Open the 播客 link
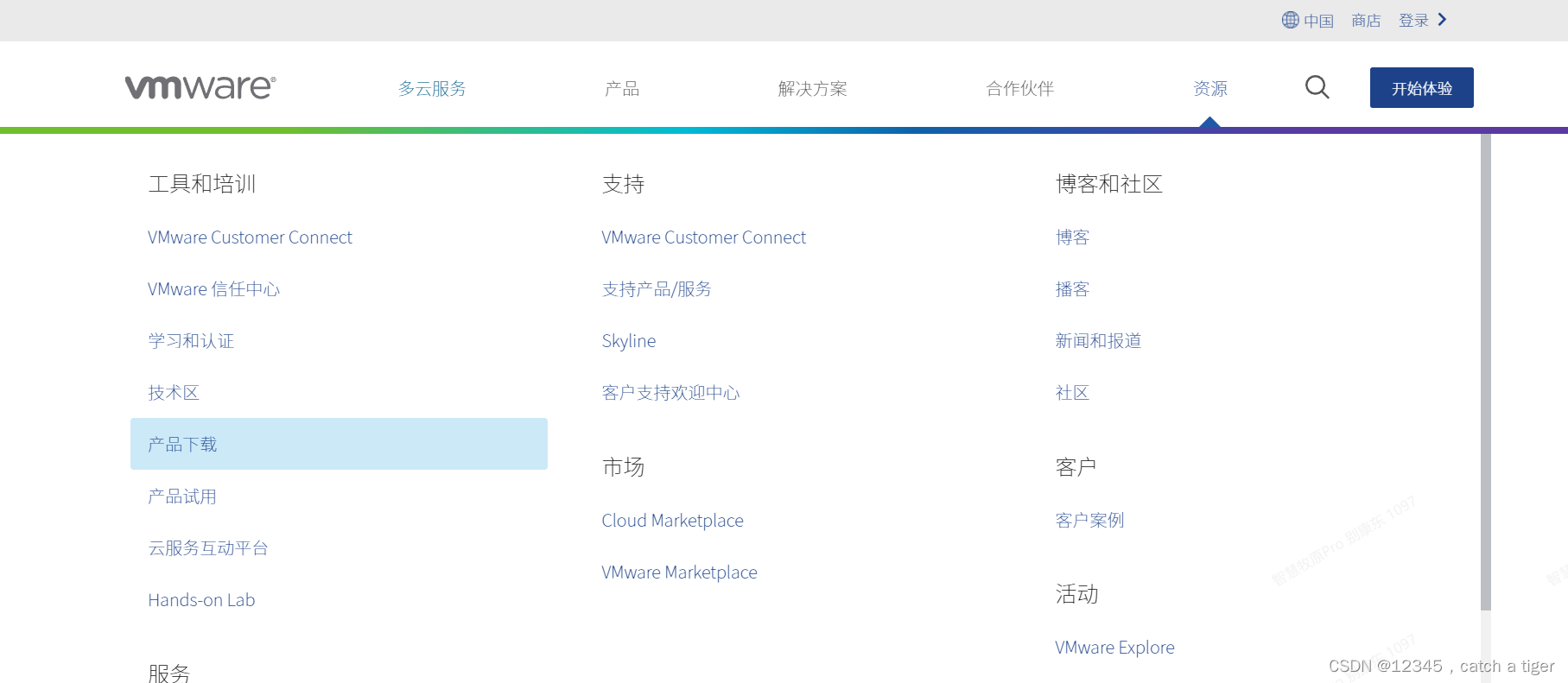The image size is (1568, 683). click(1072, 289)
